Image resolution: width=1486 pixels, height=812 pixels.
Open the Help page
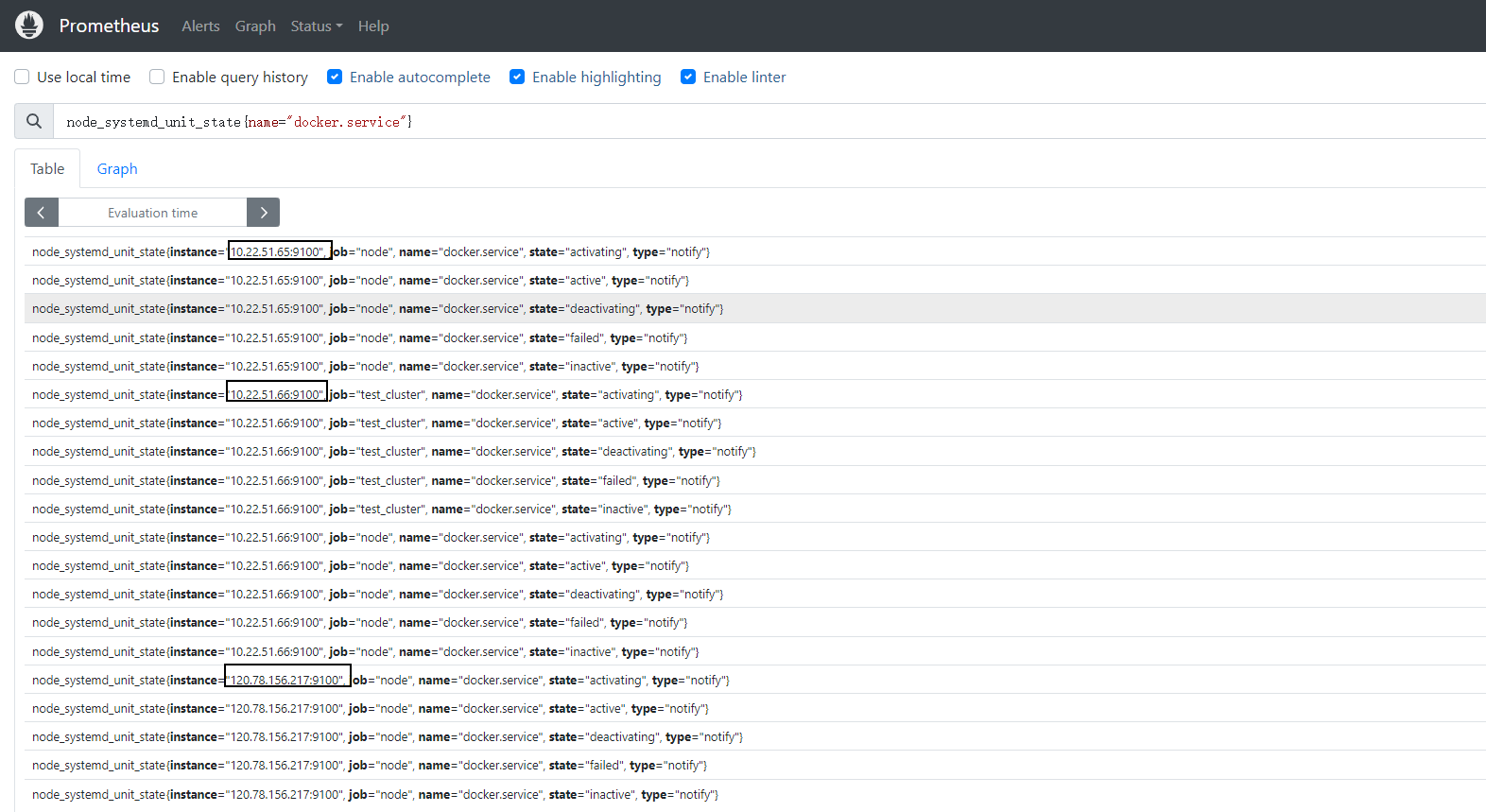[x=373, y=26]
